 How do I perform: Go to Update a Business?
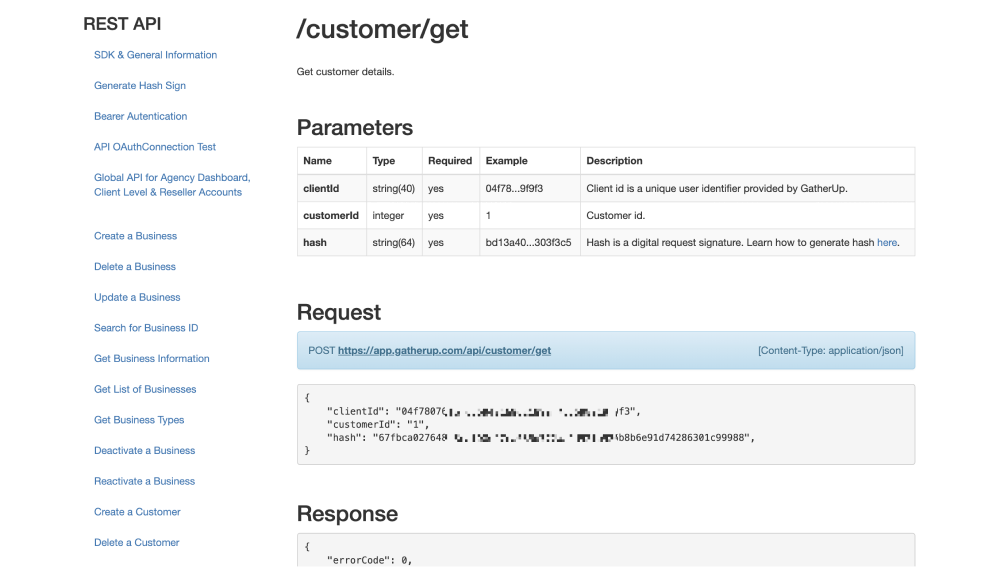tap(137, 297)
